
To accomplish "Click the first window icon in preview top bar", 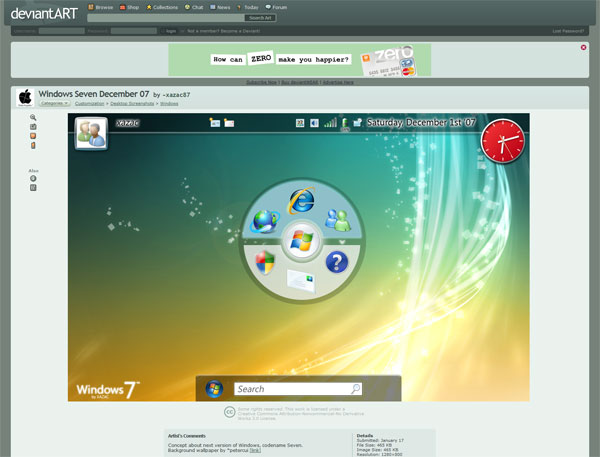I will (215, 123).
